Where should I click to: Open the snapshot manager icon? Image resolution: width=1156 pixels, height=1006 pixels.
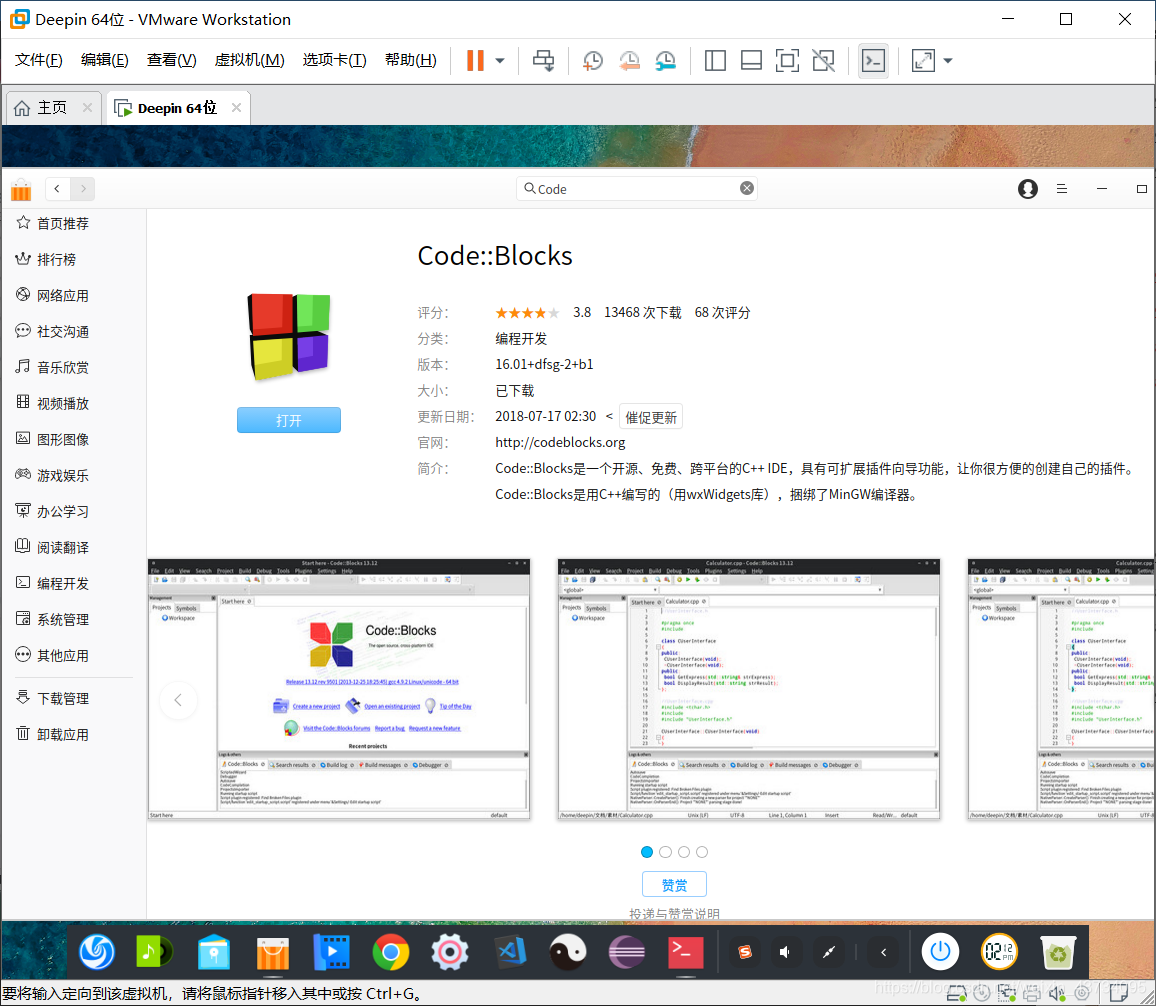tap(665, 60)
